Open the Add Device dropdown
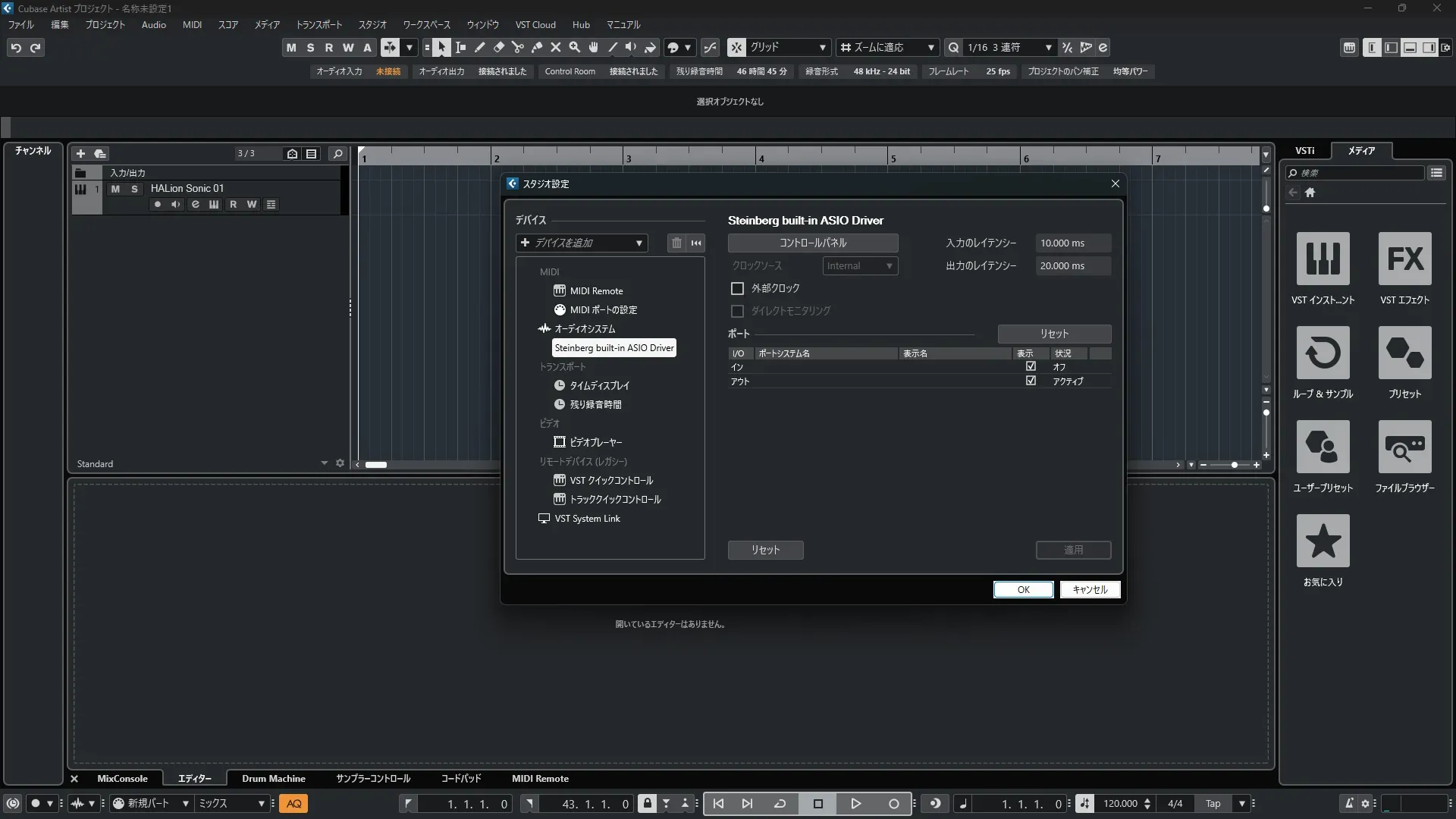This screenshot has width=1456, height=819. pos(582,243)
